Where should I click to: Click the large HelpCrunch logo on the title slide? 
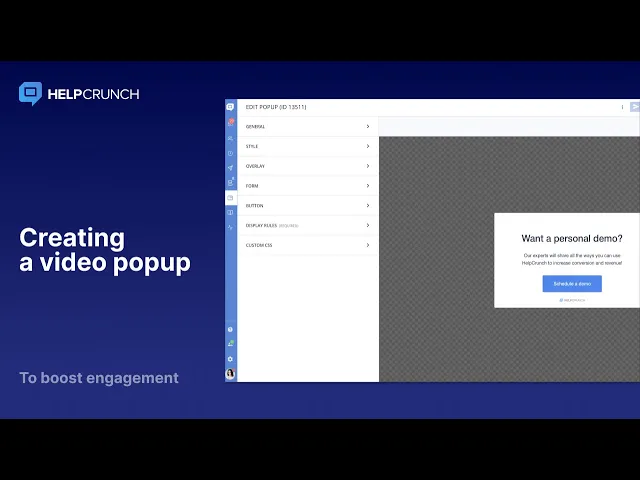click(79, 94)
